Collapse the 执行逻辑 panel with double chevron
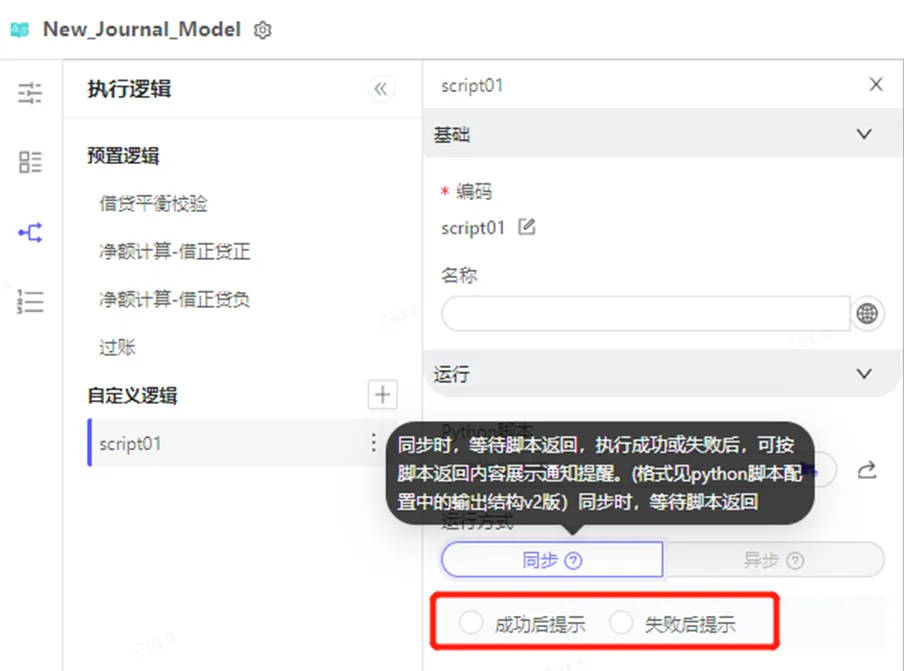This screenshot has height=671, width=904. click(x=380, y=89)
